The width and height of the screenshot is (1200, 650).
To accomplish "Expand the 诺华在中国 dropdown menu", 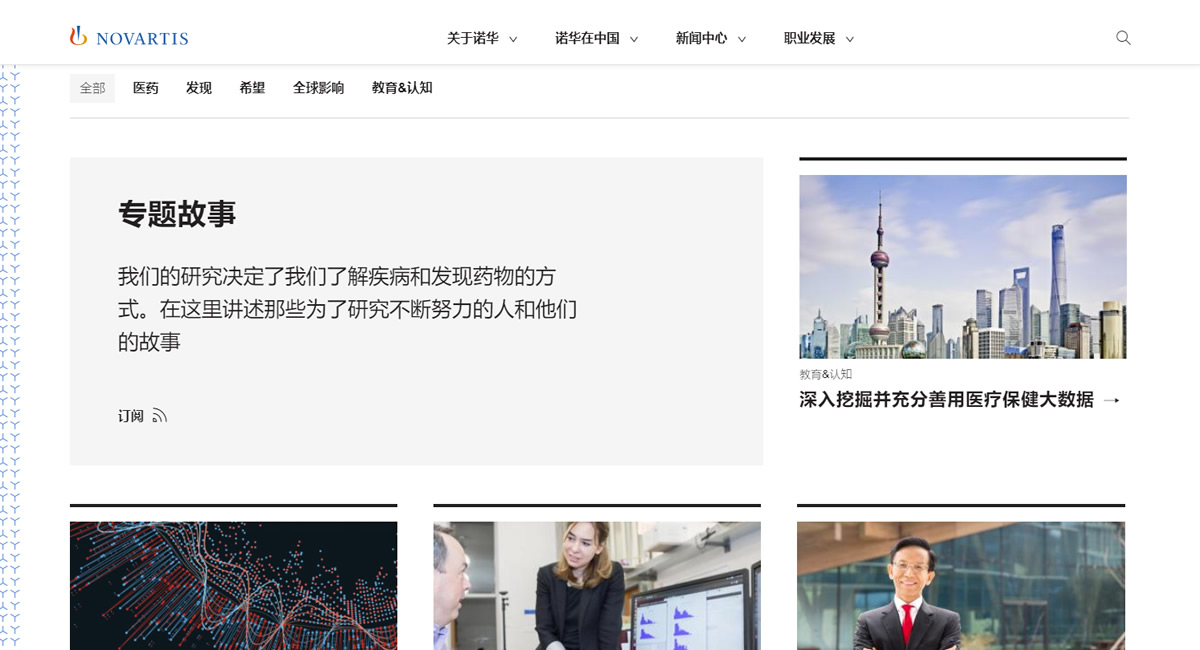I will 596,39.
